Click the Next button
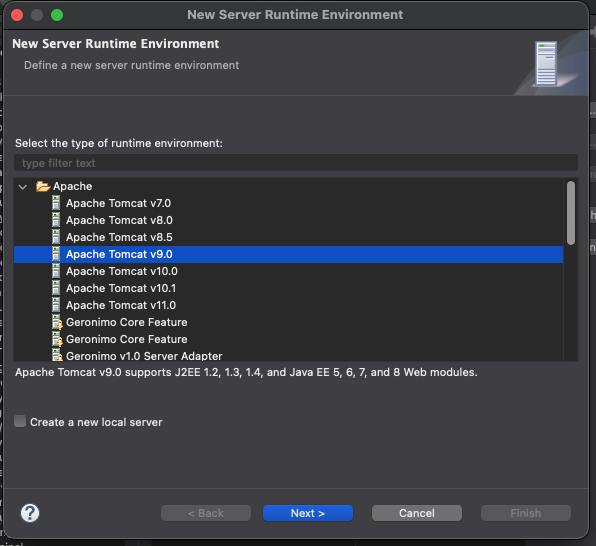 308,513
